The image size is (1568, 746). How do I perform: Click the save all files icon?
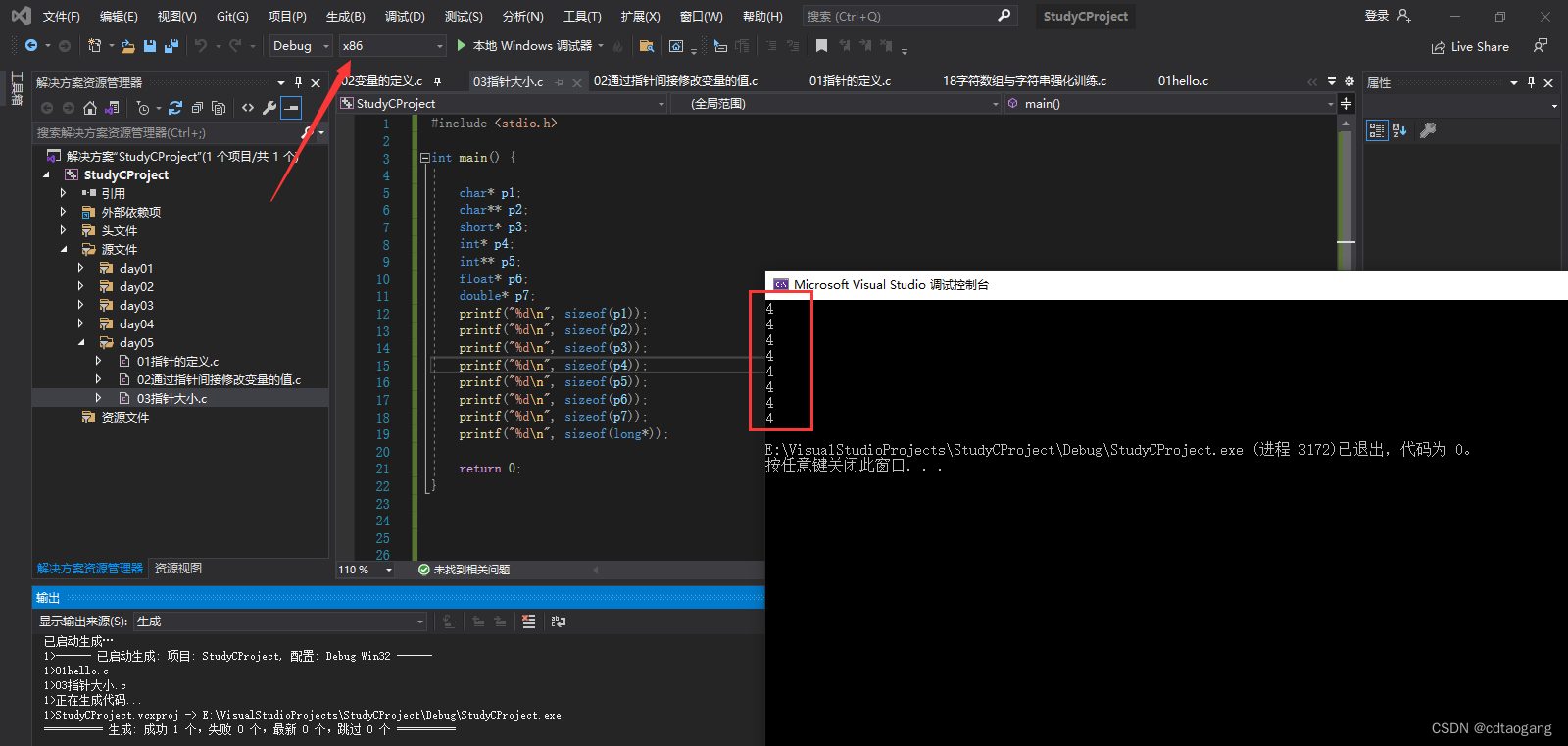(x=171, y=46)
